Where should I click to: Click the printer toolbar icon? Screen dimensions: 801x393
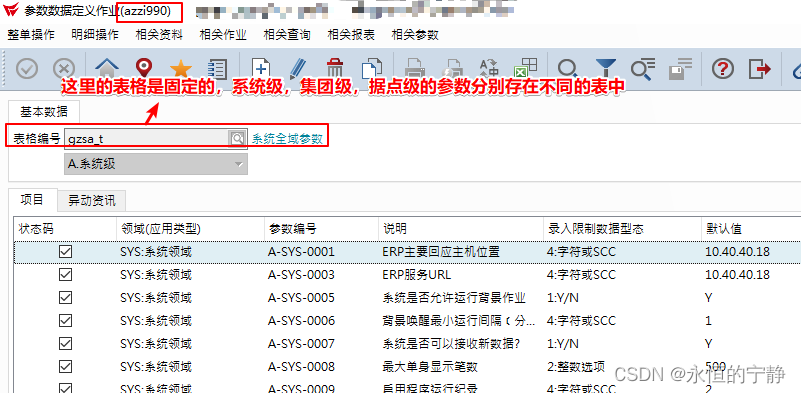[x=415, y=69]
